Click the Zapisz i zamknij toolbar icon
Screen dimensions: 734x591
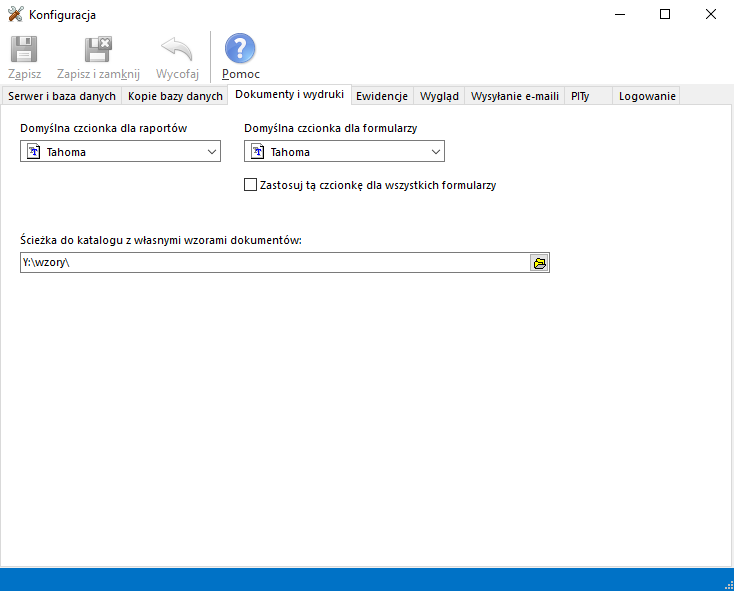pos(98,51)
